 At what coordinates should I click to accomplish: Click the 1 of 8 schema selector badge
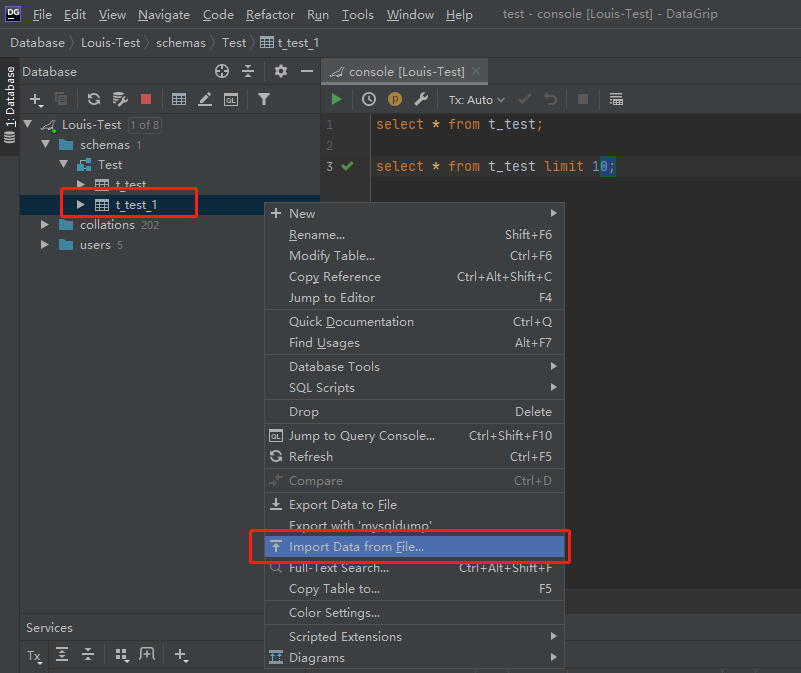[x=145, y=125]
